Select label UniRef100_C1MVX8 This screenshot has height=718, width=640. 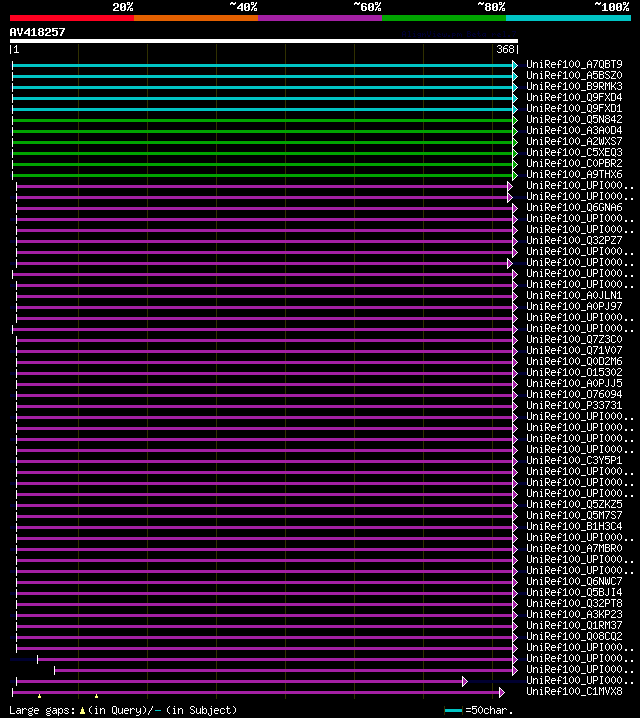point(574,691)
